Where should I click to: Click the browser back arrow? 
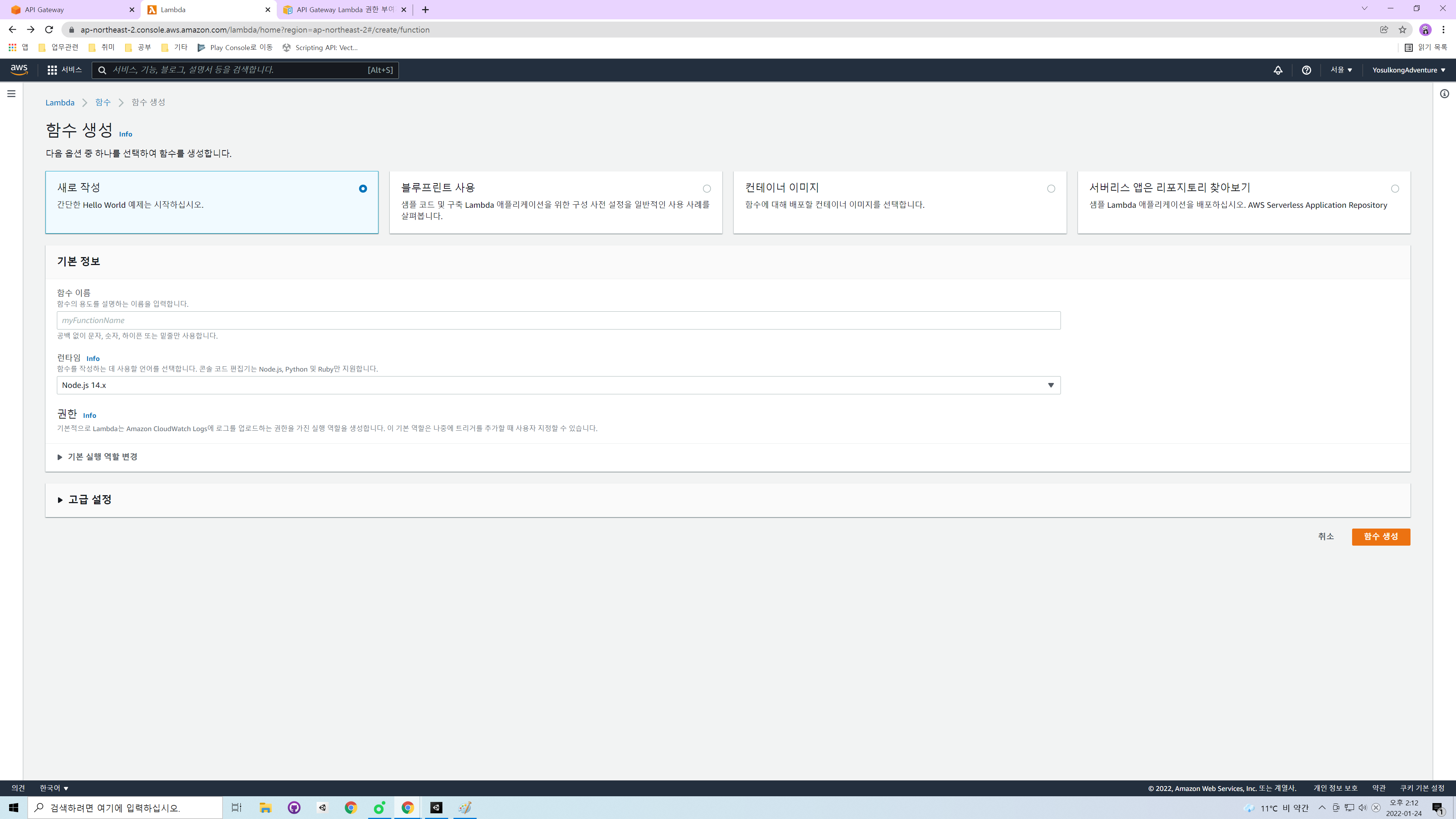[13, 30]
